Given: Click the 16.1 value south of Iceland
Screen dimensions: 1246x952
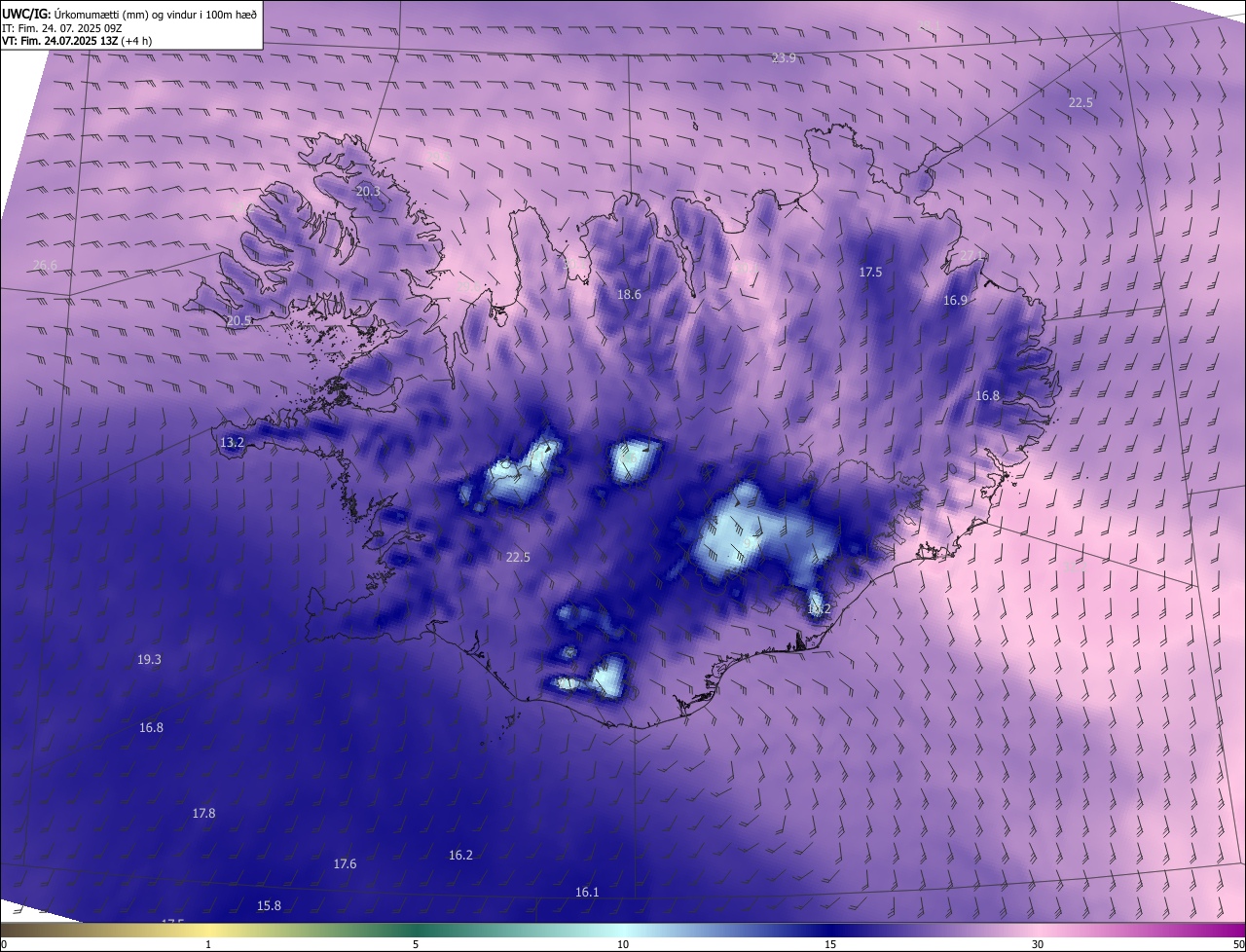Looking at the screenshot, I should click(587, 893).
